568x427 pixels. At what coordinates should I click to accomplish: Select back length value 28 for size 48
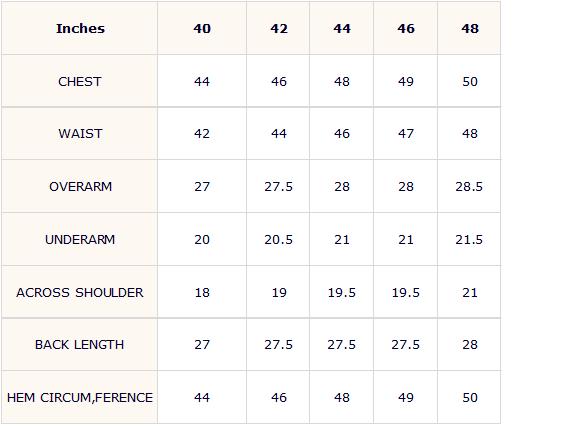coord(470,344)
